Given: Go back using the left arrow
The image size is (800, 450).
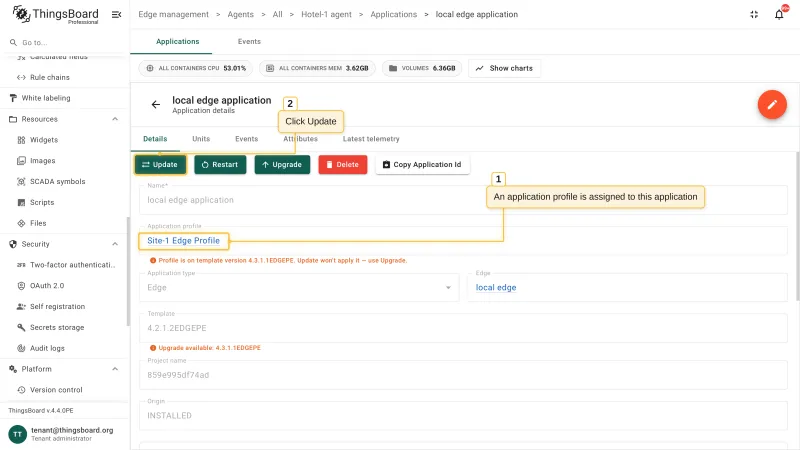Looking at the screenshot, I should point(156,105).
